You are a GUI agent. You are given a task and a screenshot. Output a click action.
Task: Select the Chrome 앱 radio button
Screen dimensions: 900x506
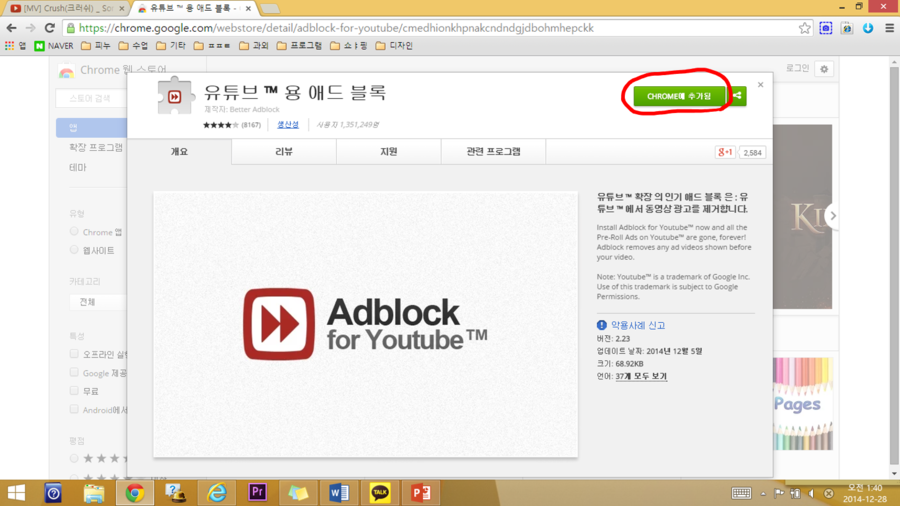point(74,232)
